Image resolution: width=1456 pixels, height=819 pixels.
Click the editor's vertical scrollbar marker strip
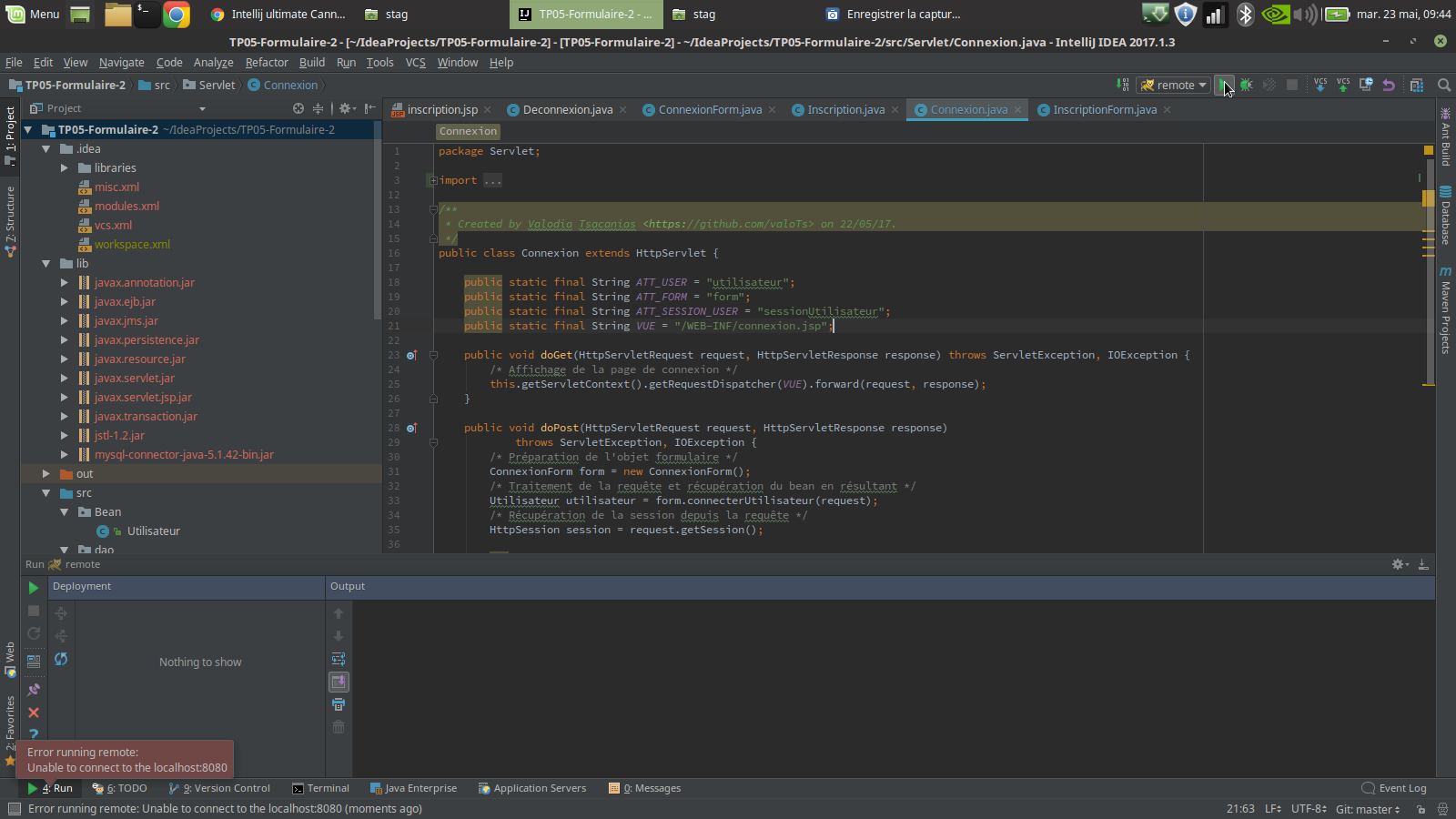1428,273
